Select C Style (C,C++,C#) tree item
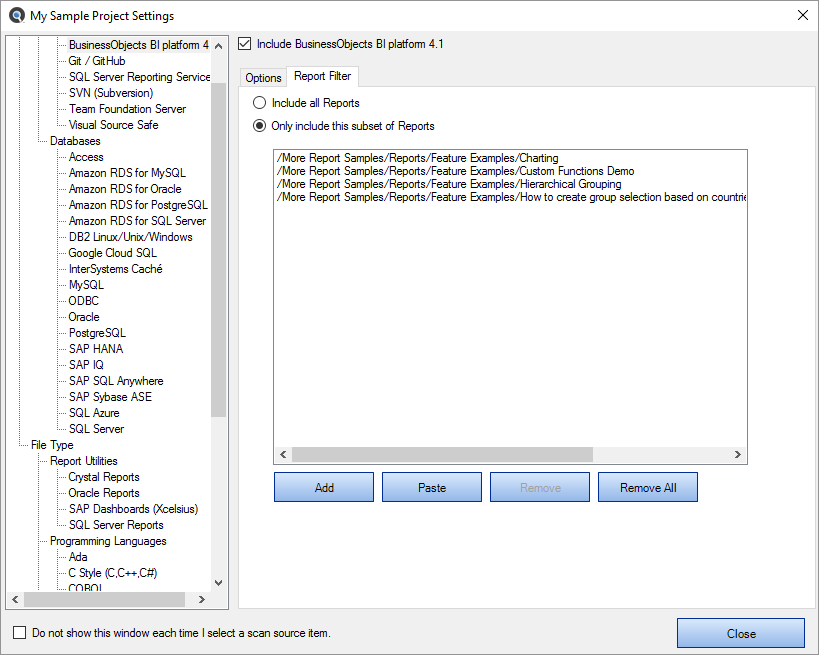This screenshot has height=655, width=819. point(112,573)
